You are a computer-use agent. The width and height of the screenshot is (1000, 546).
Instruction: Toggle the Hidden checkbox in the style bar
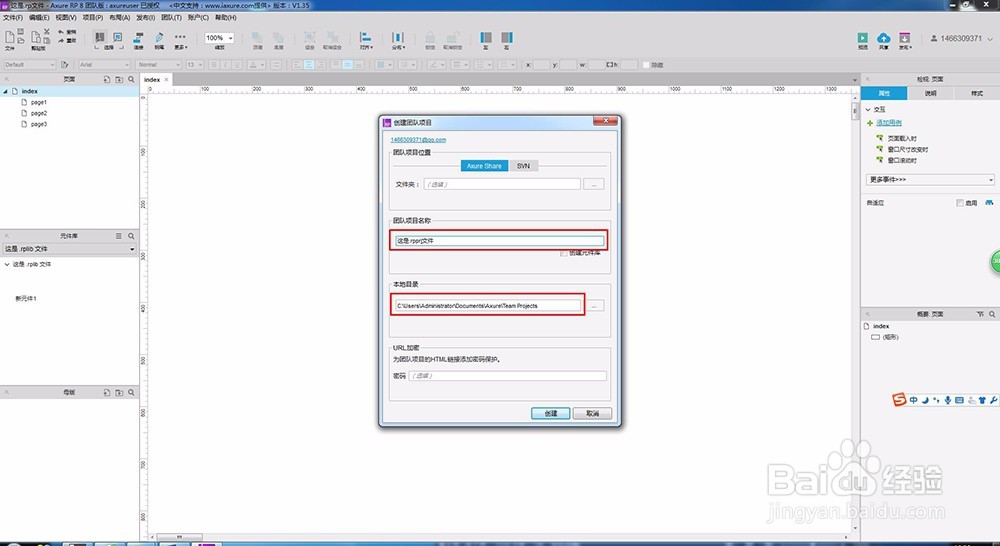click(x=646, y=65)
